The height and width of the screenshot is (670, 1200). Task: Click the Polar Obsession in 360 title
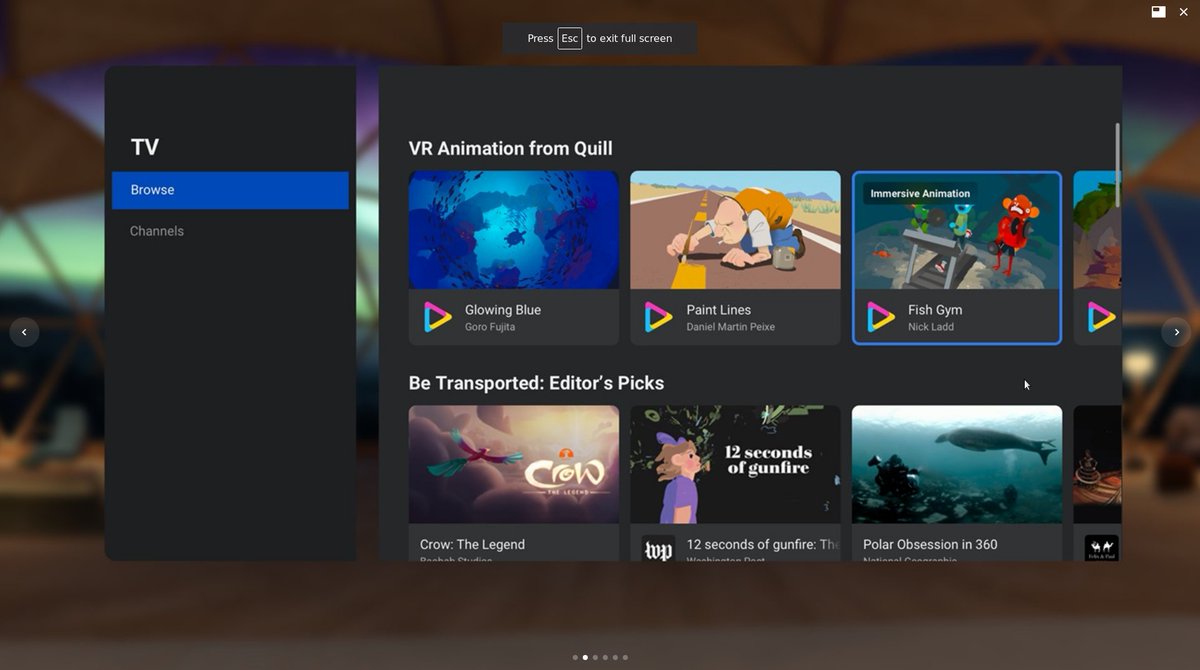coord(930,545)
